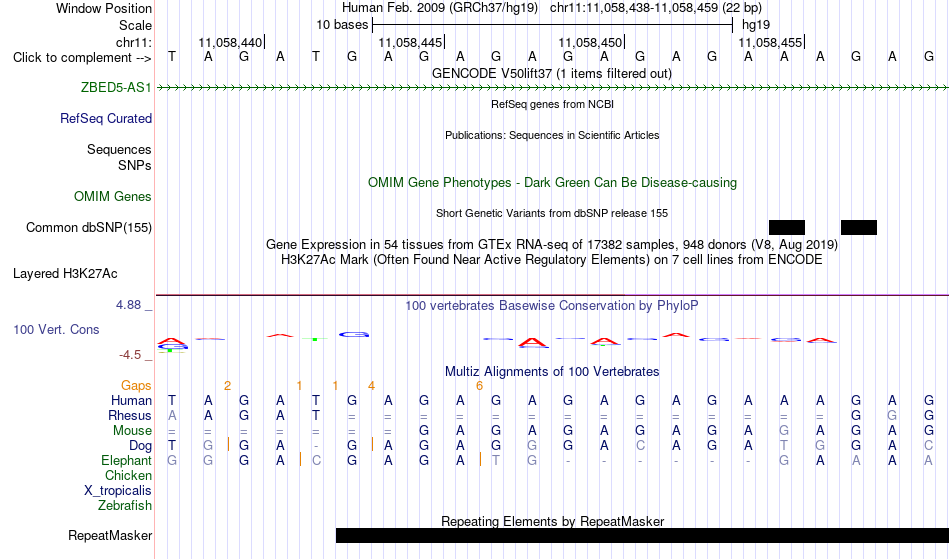Open 'Short Genetic Variants from dbSNP release 155'

click(x=552, y=213)
